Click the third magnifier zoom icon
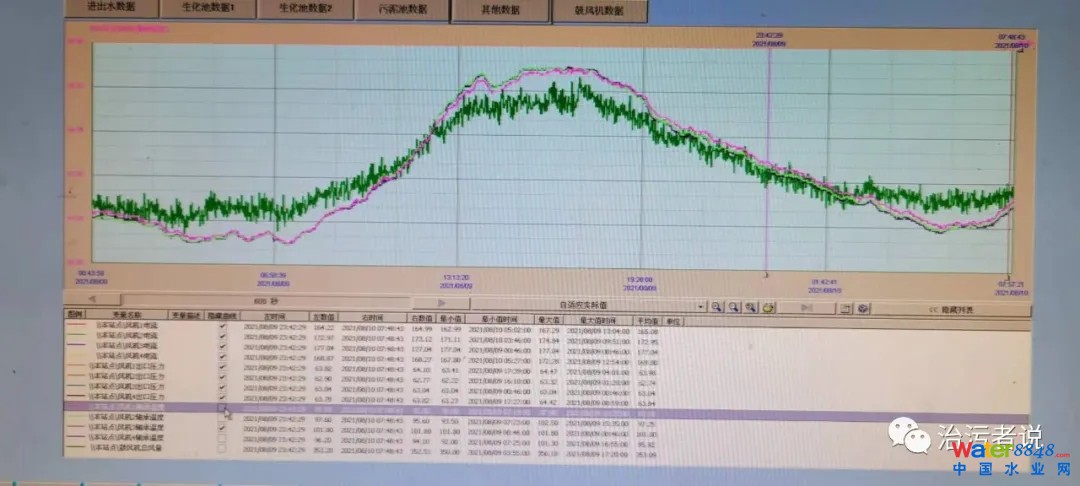Image resolution: width=1080 pixels, height=486 pixels. 751,307
